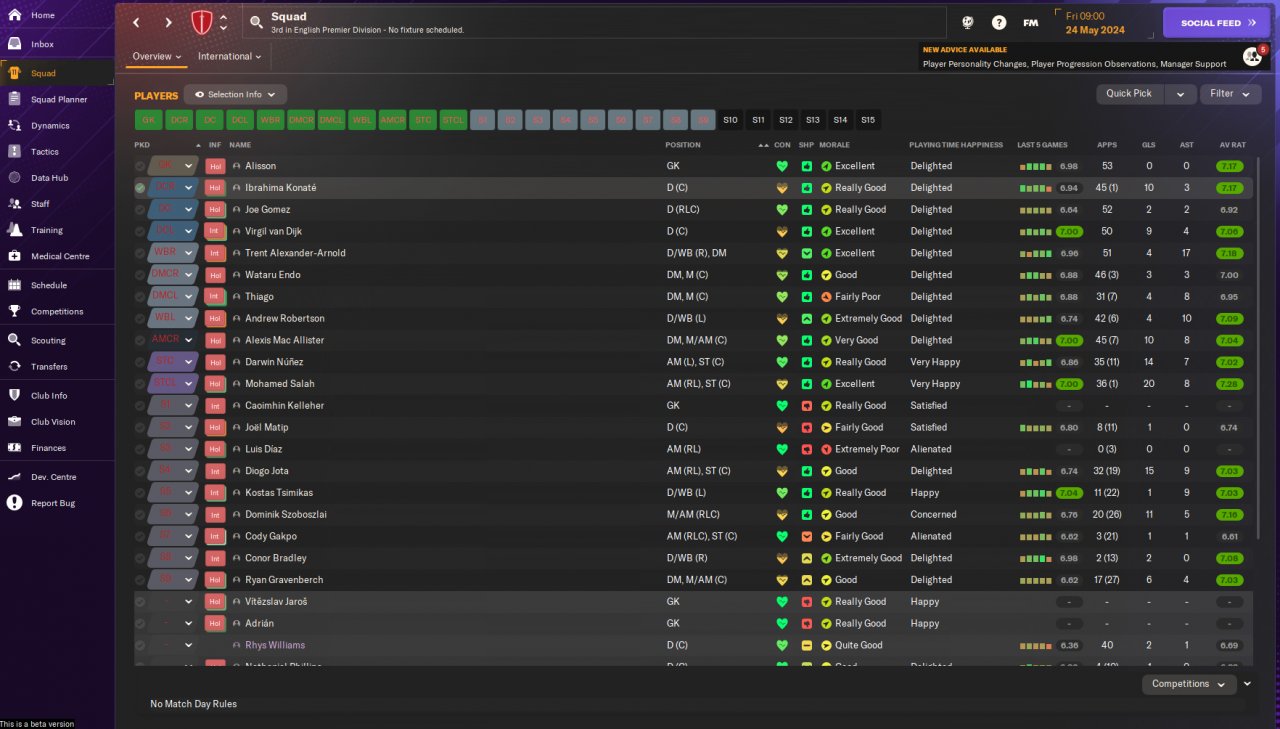Click Thiago's red Int status badge

(x=215, y=297)
